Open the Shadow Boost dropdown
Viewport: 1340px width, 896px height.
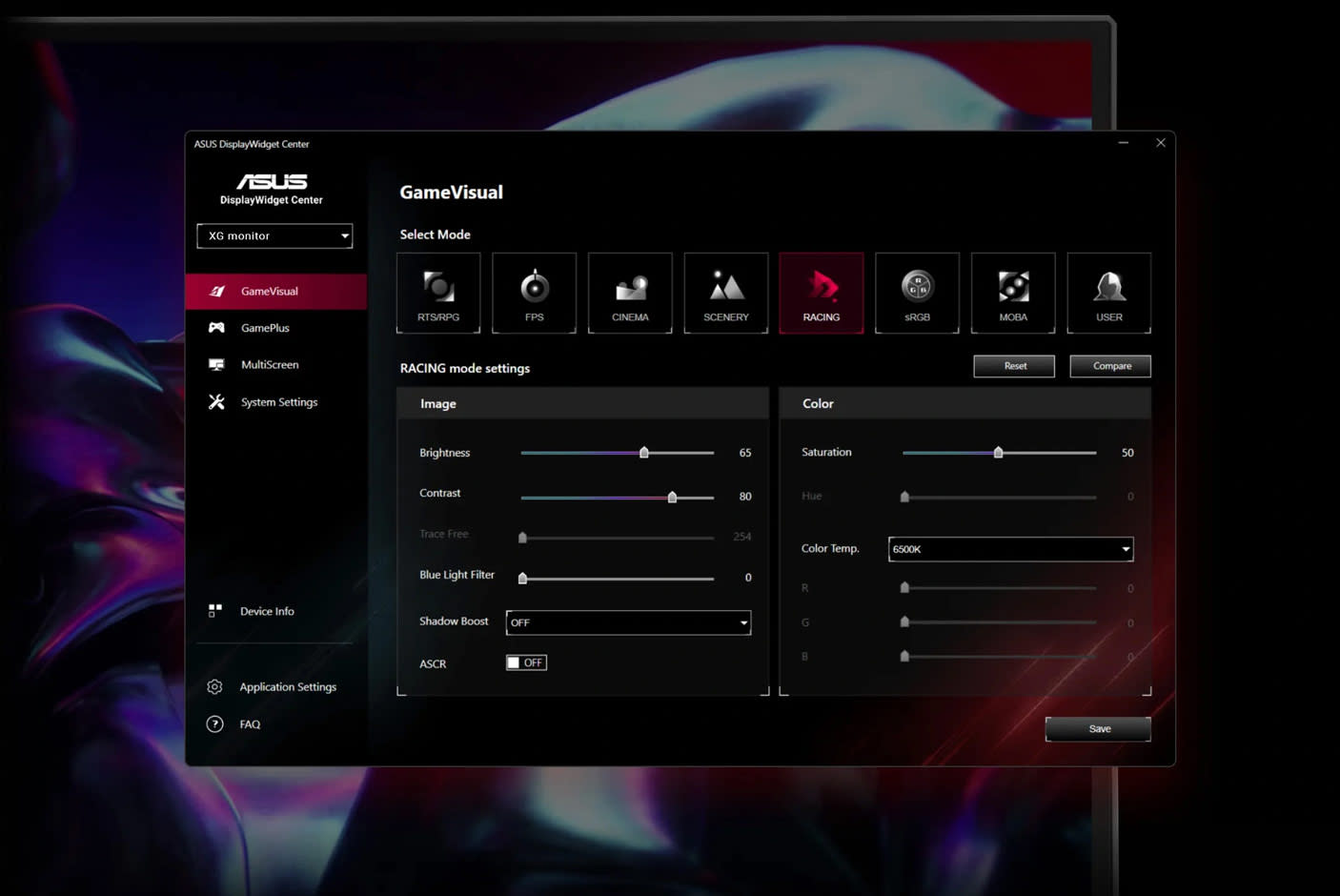(x=628, y=621)
